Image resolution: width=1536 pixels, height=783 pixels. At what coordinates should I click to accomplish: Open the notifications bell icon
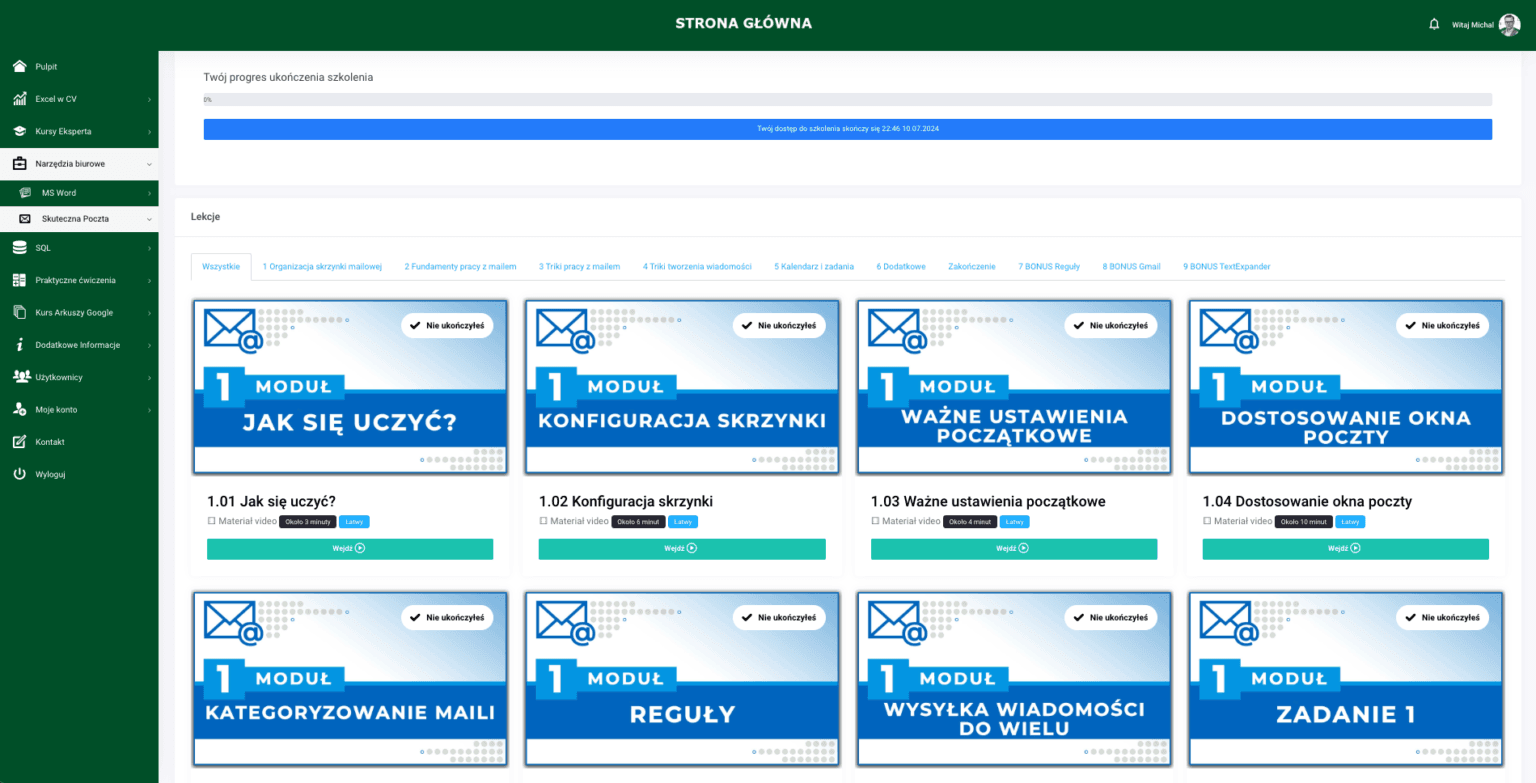coord(1434,24)
